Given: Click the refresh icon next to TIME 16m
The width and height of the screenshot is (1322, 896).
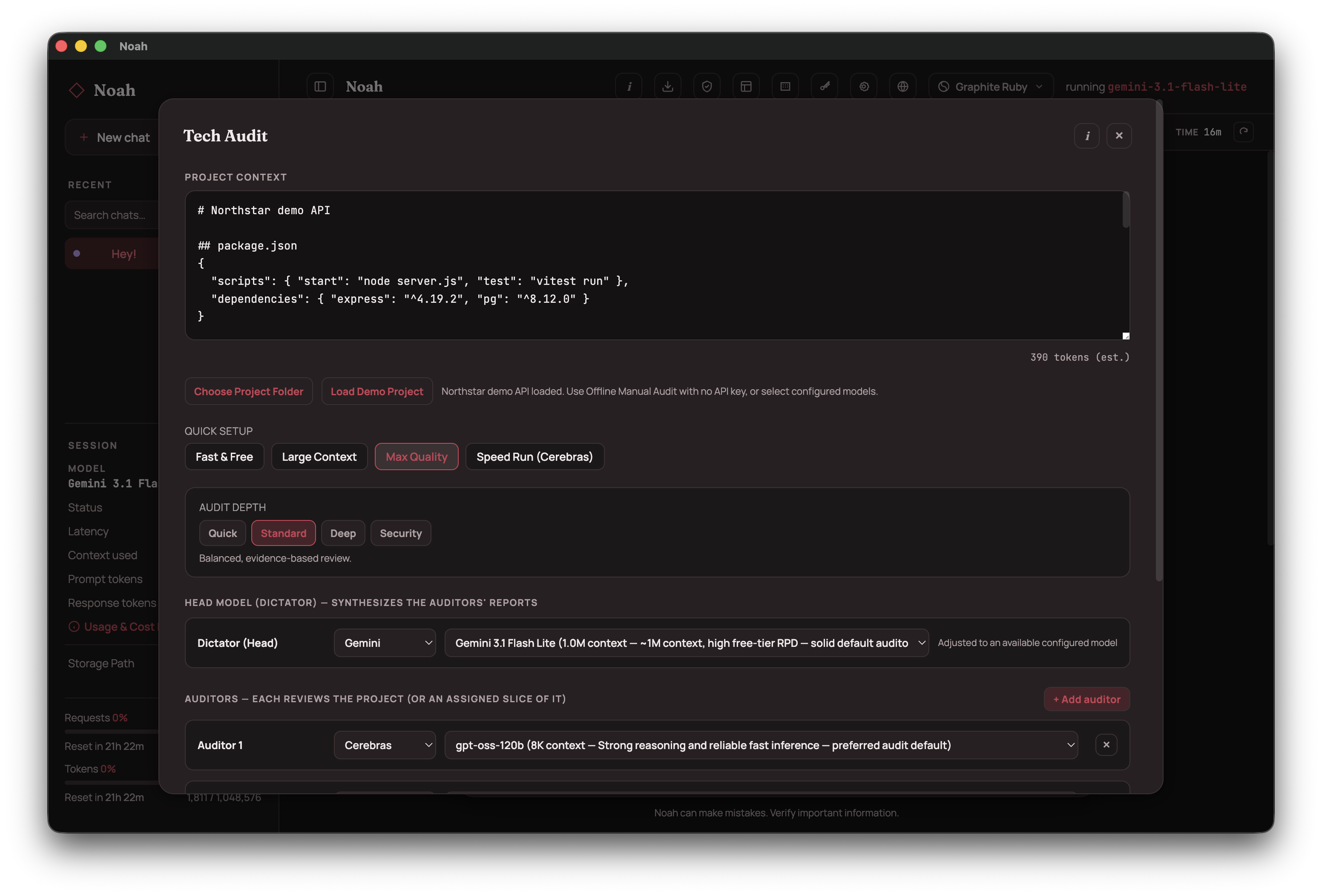Looking at the screenshot, I should (x=1244, y=132).
